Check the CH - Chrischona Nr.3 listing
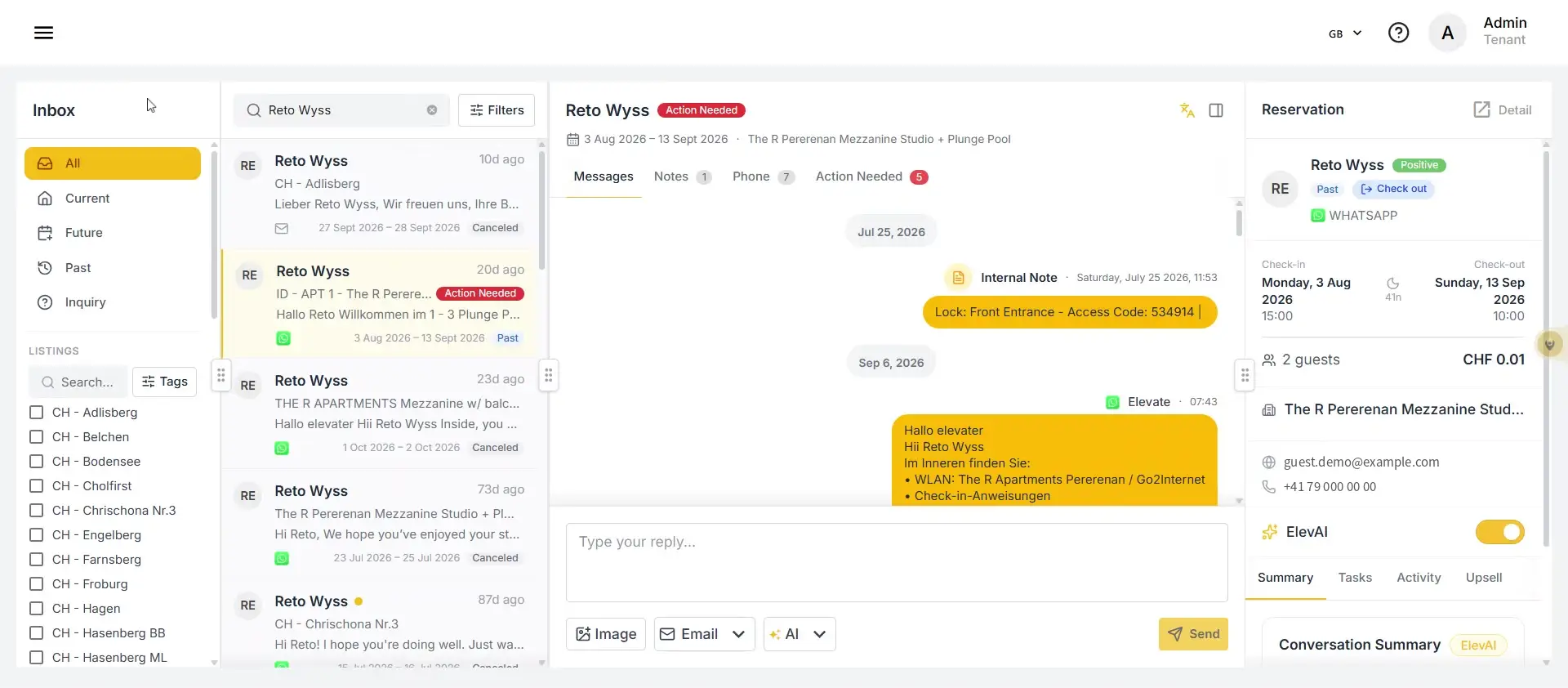1568x688 pixels. point(36,511)
